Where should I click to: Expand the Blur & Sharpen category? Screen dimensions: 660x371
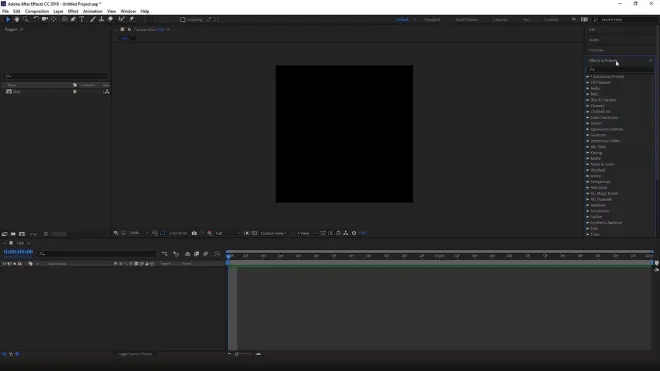point(588,100)
